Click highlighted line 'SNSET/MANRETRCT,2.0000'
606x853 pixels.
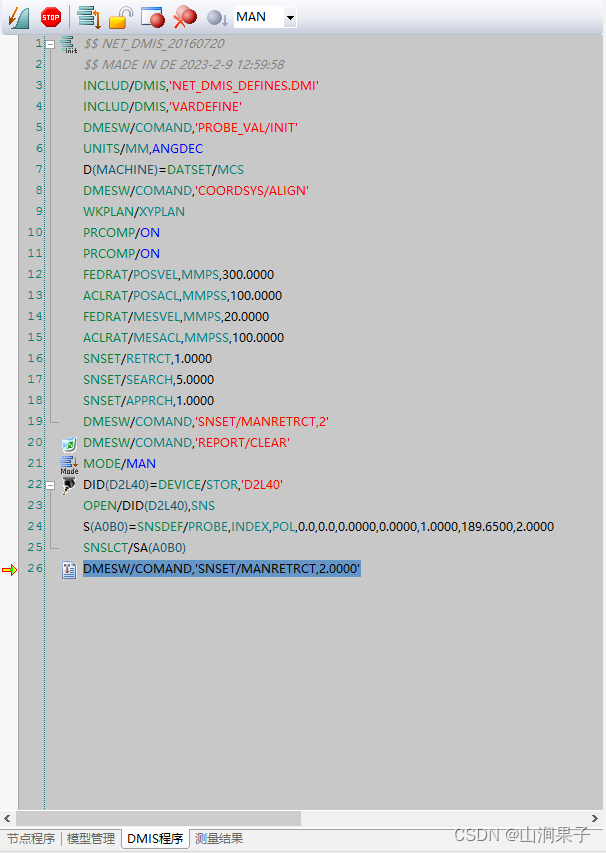(x=221, y=569)
